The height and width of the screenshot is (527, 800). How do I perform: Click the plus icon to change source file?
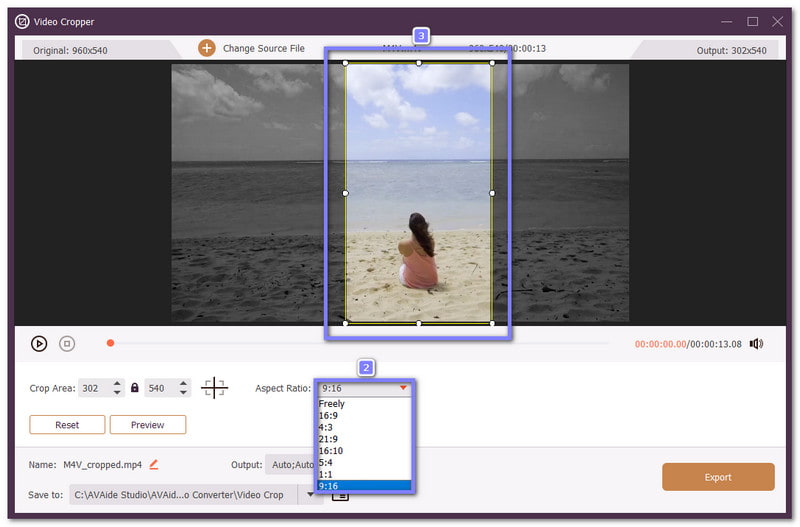(x=207, y=48)
